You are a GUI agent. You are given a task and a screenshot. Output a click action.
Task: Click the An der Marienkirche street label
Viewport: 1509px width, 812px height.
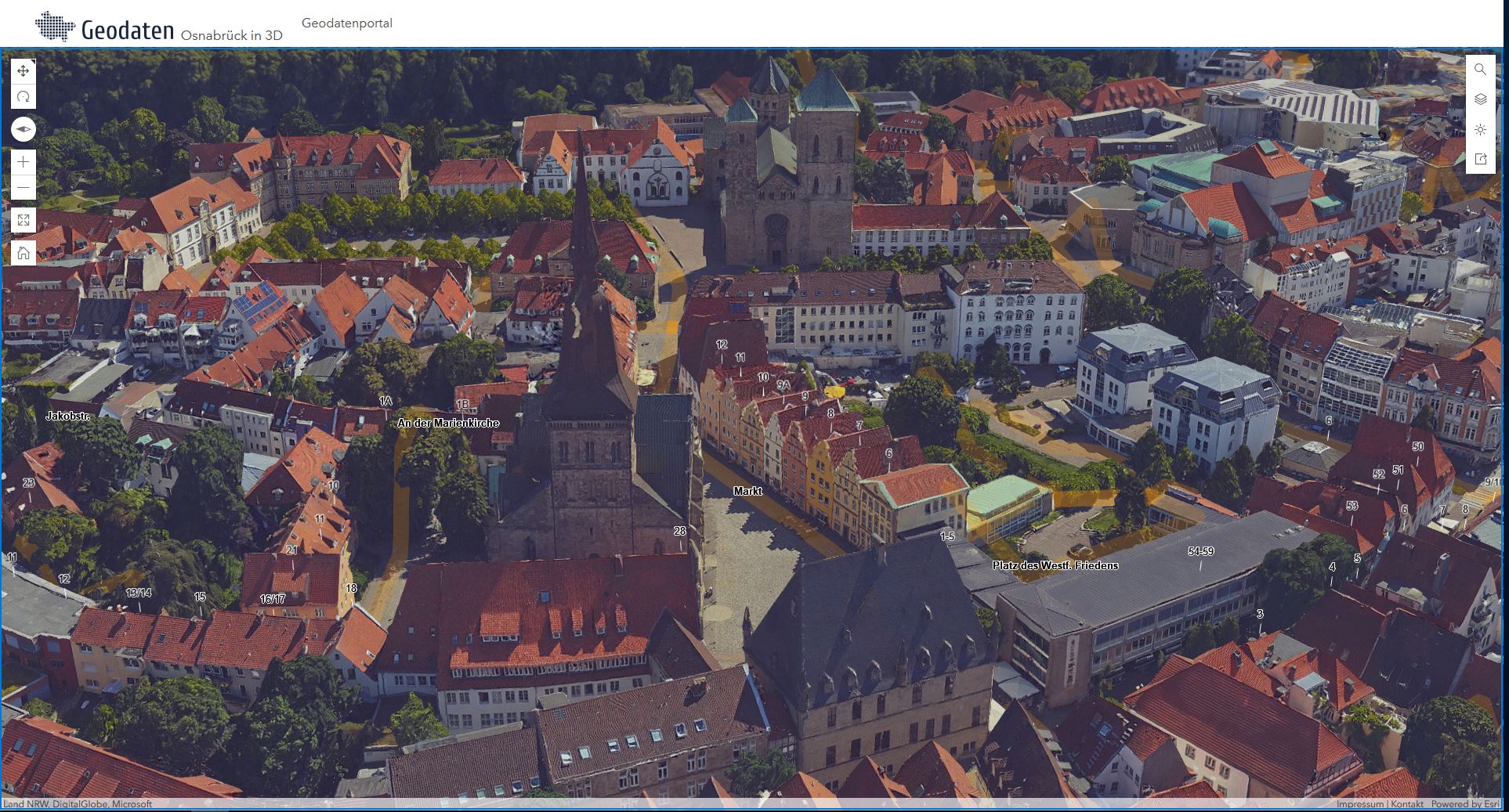[448, 423]
